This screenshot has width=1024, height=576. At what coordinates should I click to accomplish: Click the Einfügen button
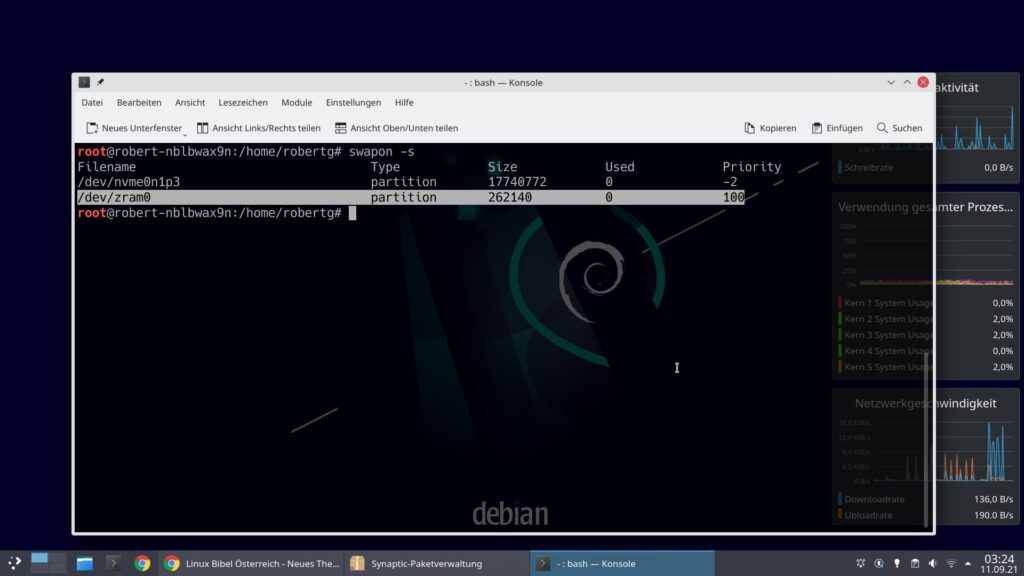click(x=837, y=128)
